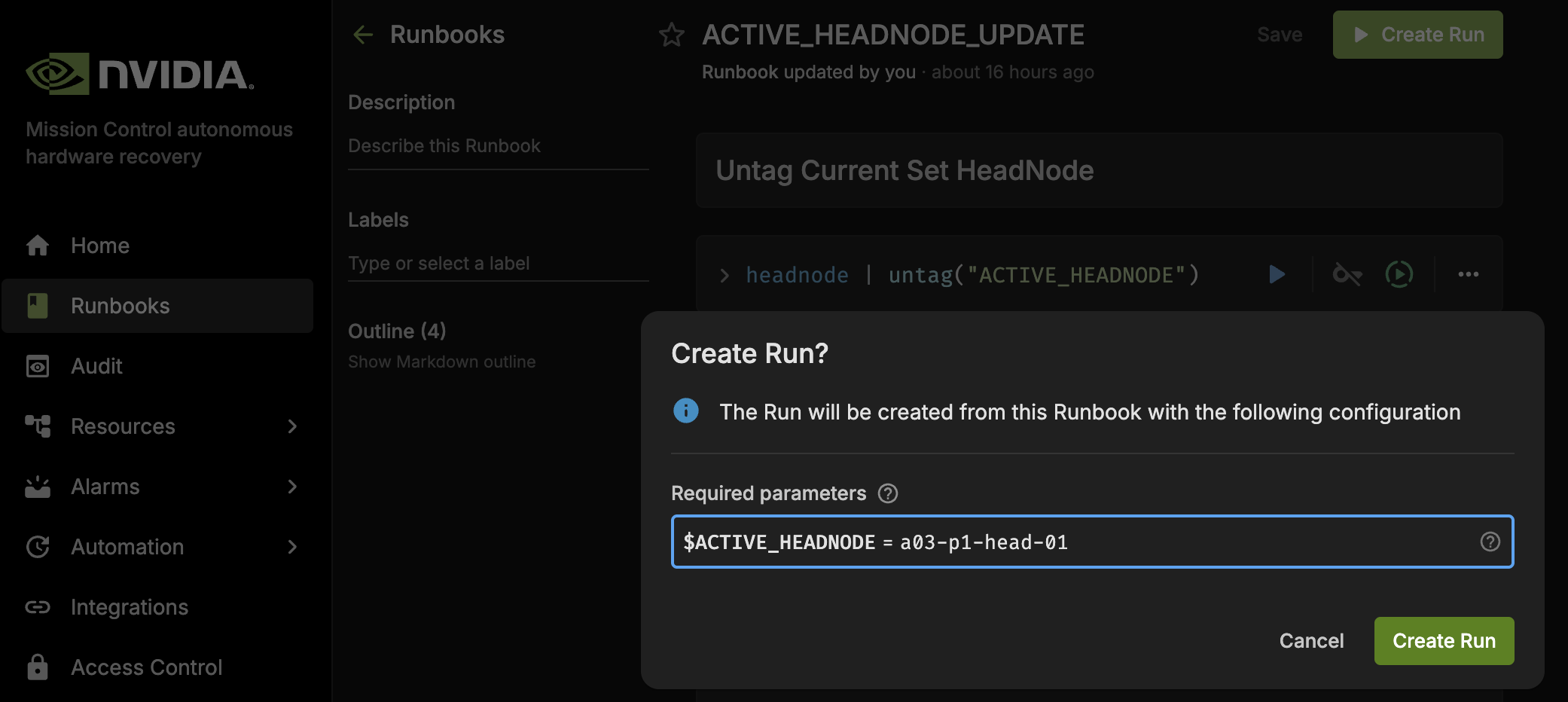Click the circular run-from-here icon
Screen dimensions: 1568x702
point(1399,274)
